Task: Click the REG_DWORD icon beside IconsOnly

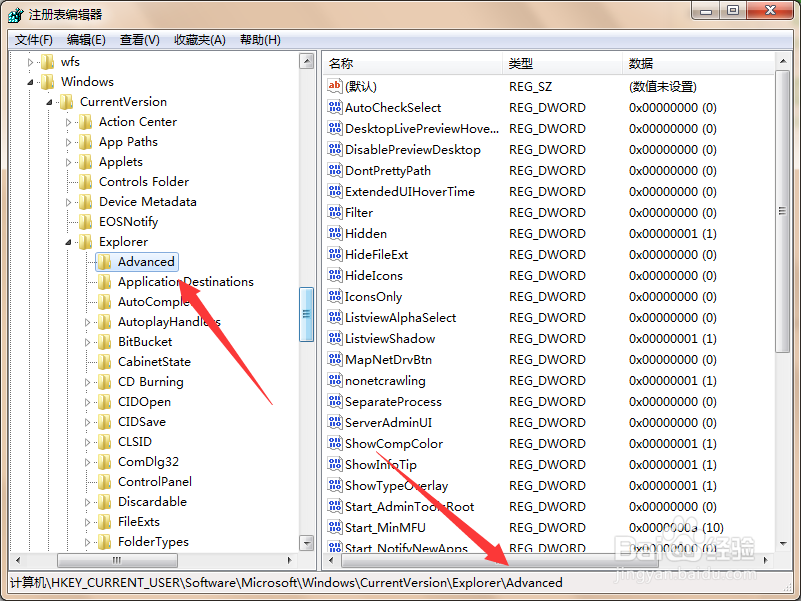Action: tap(335, 296)
